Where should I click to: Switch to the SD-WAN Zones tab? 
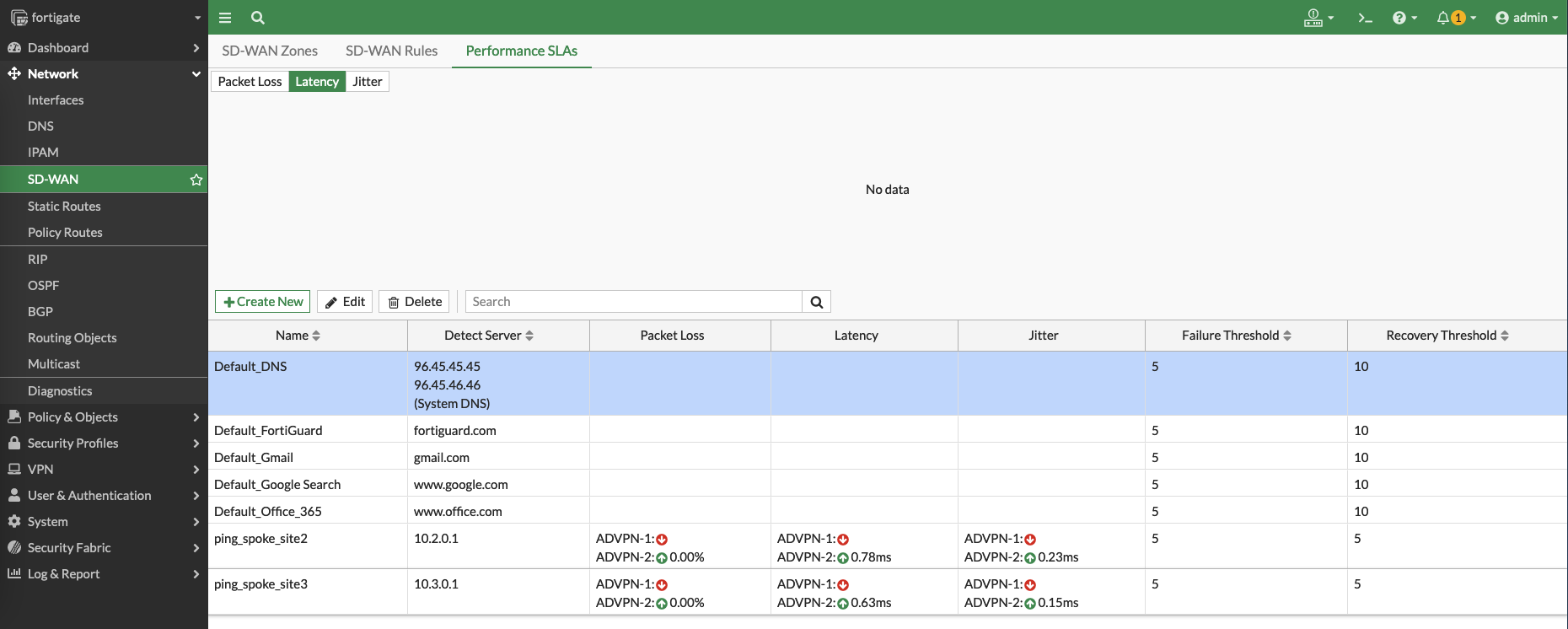(270, 51)
